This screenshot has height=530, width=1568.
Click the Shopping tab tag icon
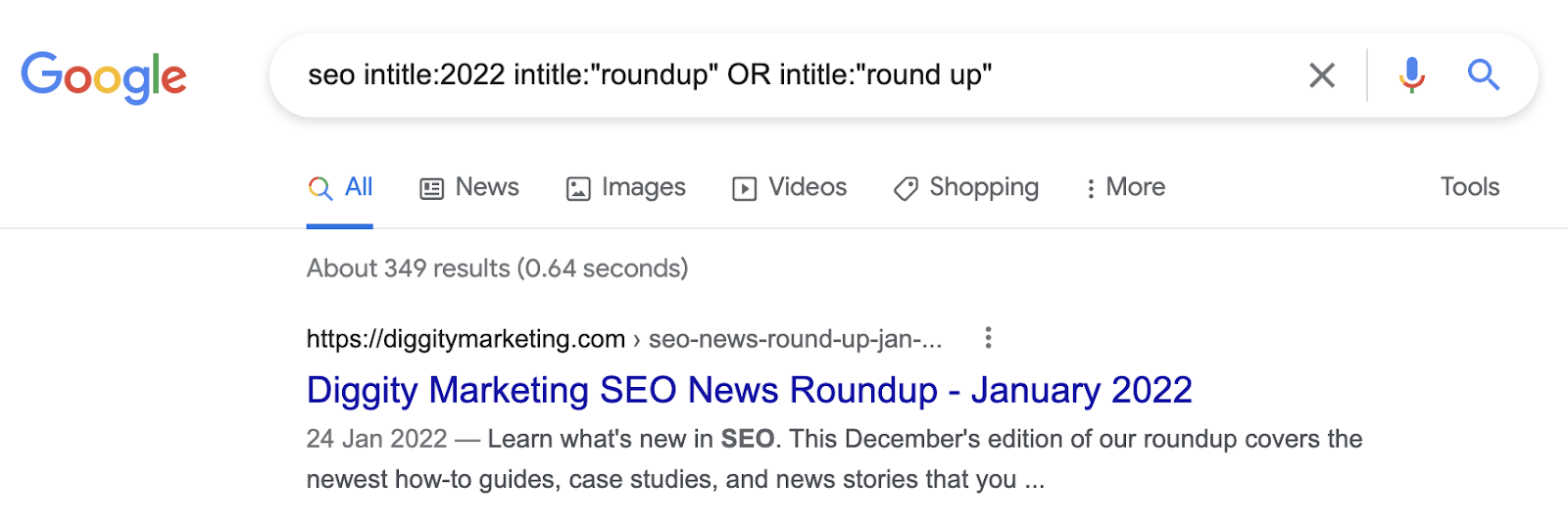tap(906, 189)
